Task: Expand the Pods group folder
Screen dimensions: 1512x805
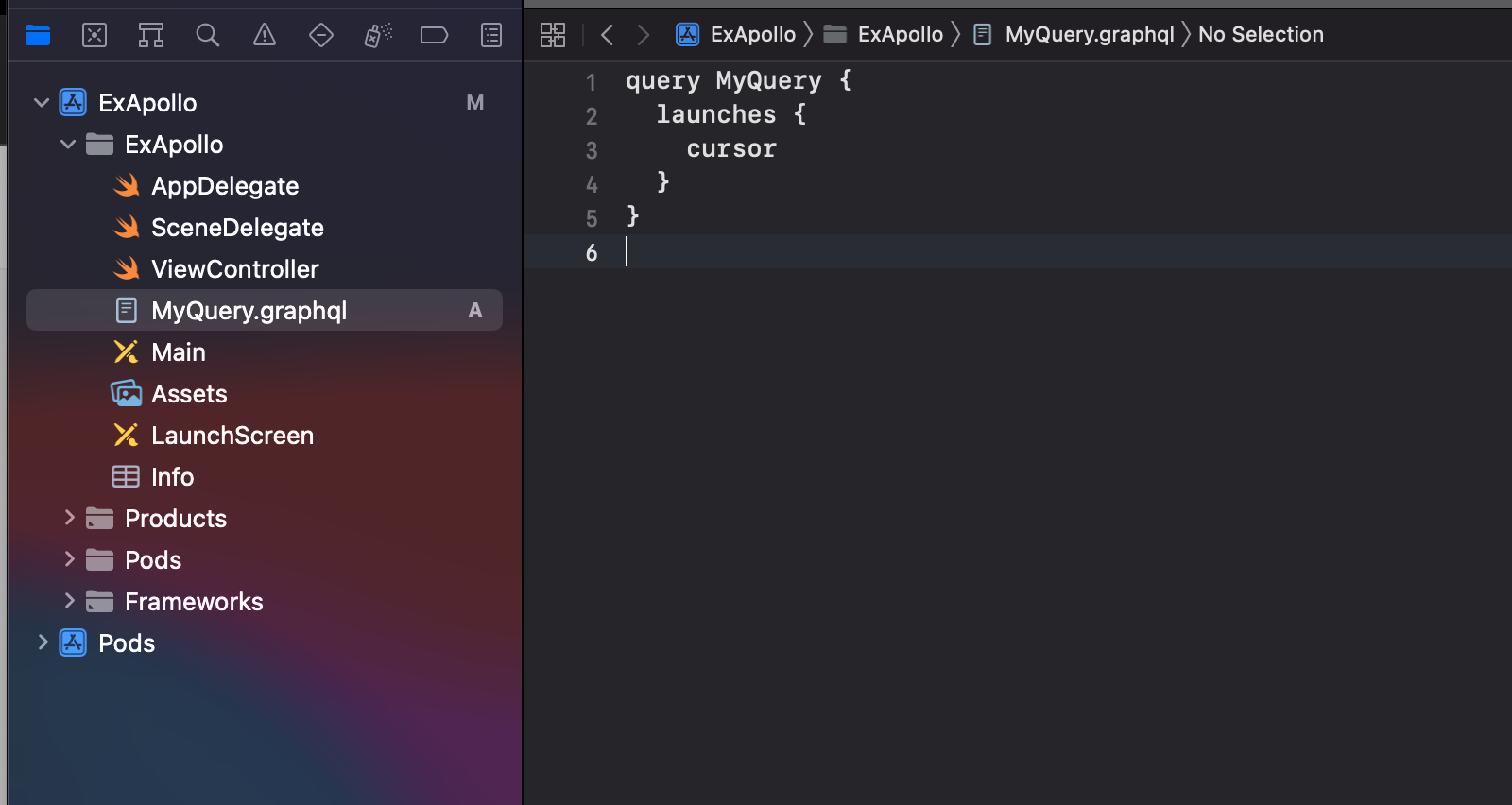Action: [x=69, y=558]
